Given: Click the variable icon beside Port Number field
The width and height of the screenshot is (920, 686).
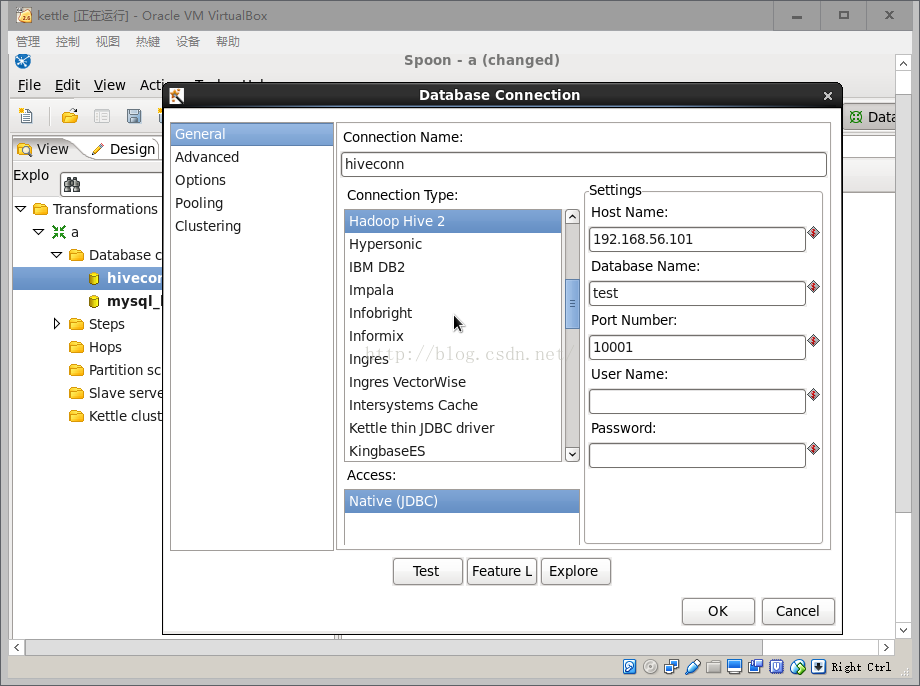Looking at the screenshot, I should [x=813, y=341].
